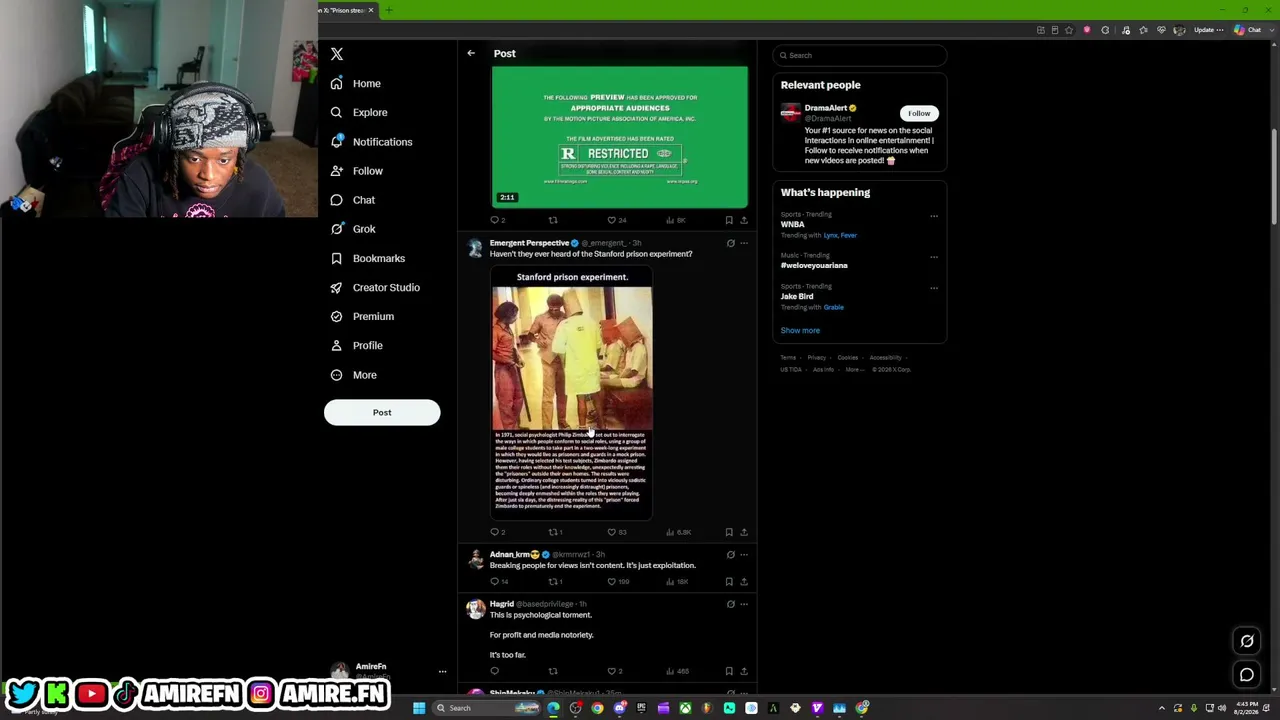This screenshot has height=720, width=1280.
Task: Open the Copilot Chat button
Action: pos(1247,30)
